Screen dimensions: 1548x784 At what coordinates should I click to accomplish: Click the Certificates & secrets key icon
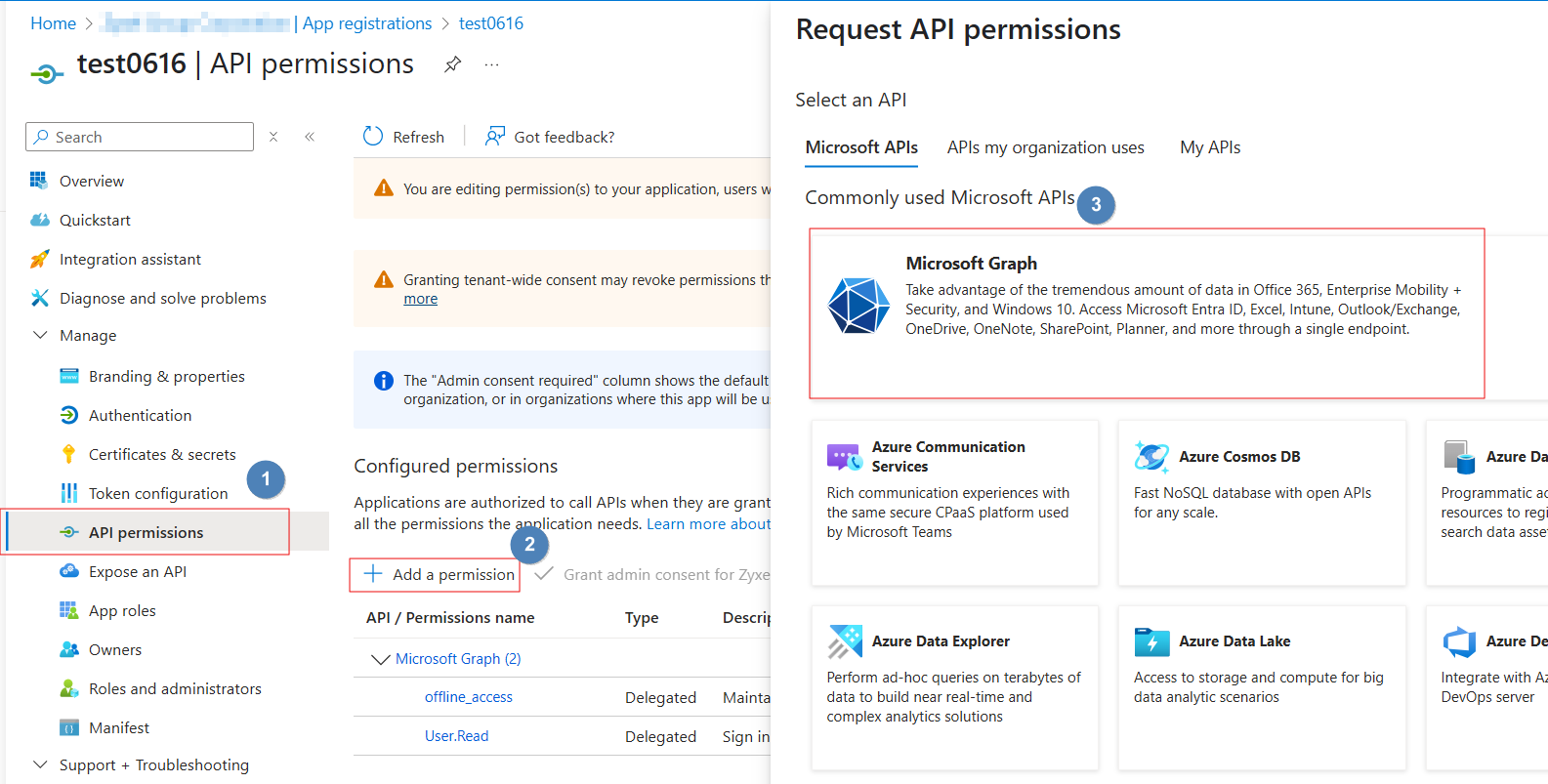pyautogui.click(x=68, y=454)
